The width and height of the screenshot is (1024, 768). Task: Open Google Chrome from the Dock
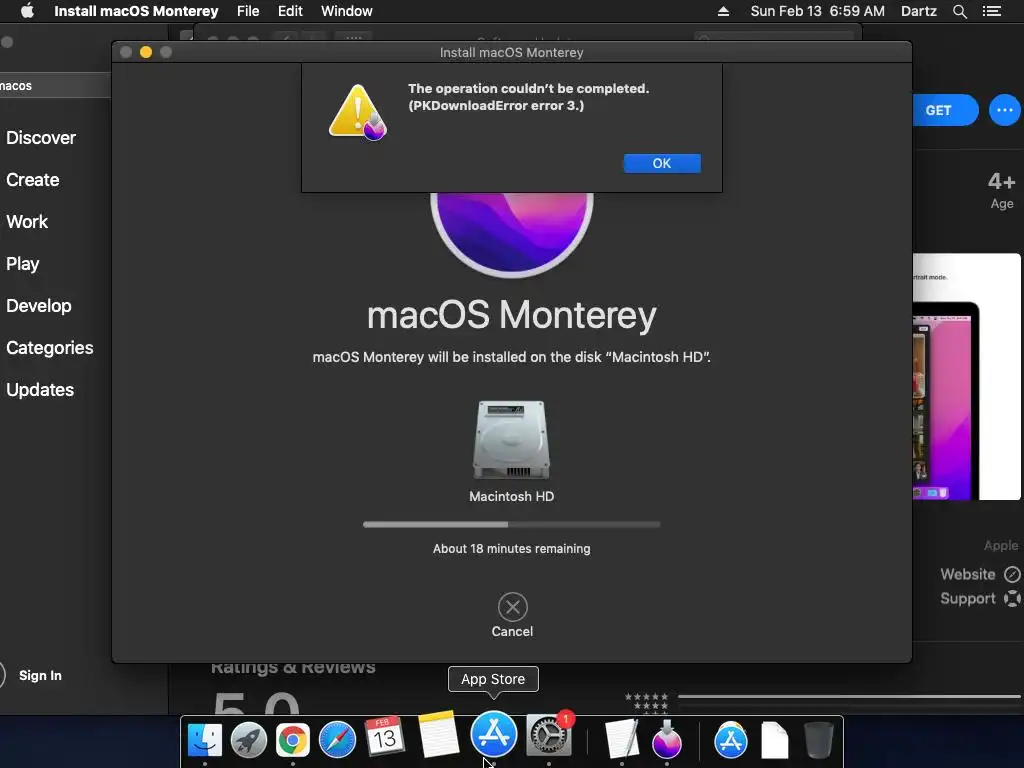[293, 740]
